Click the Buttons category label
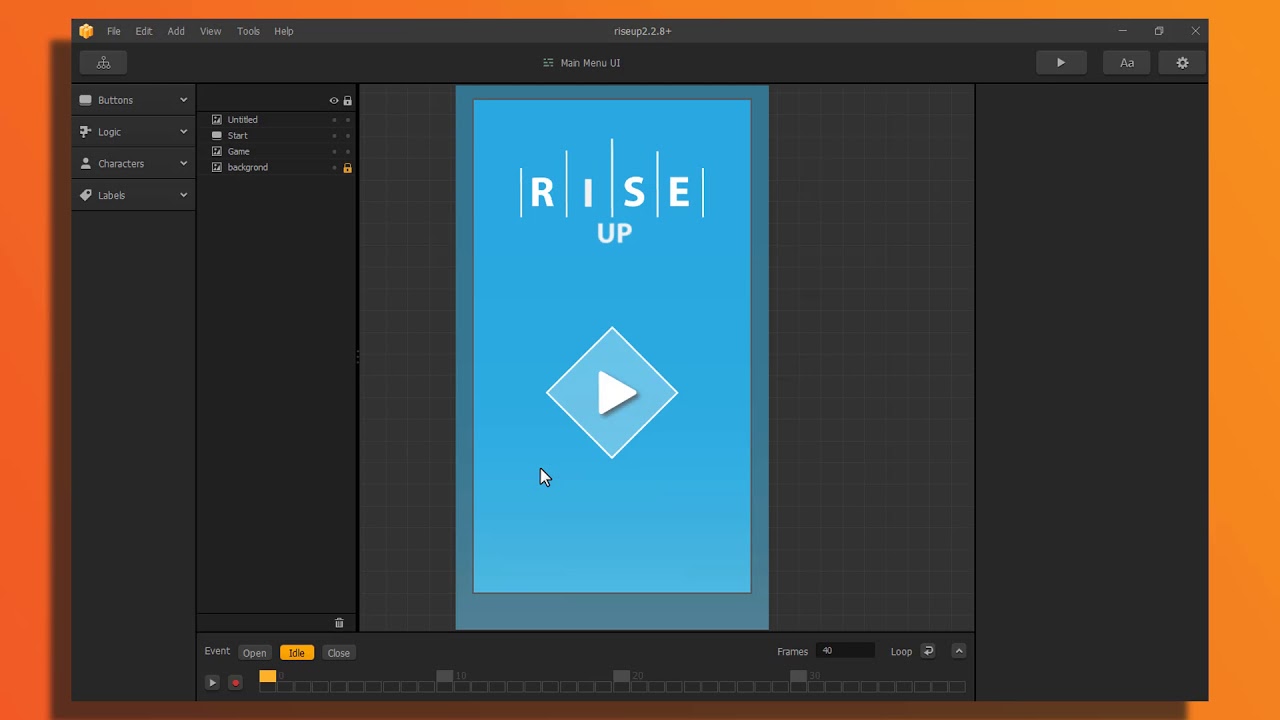Screen dimensions: 1280x720 (x=116, y=100)
